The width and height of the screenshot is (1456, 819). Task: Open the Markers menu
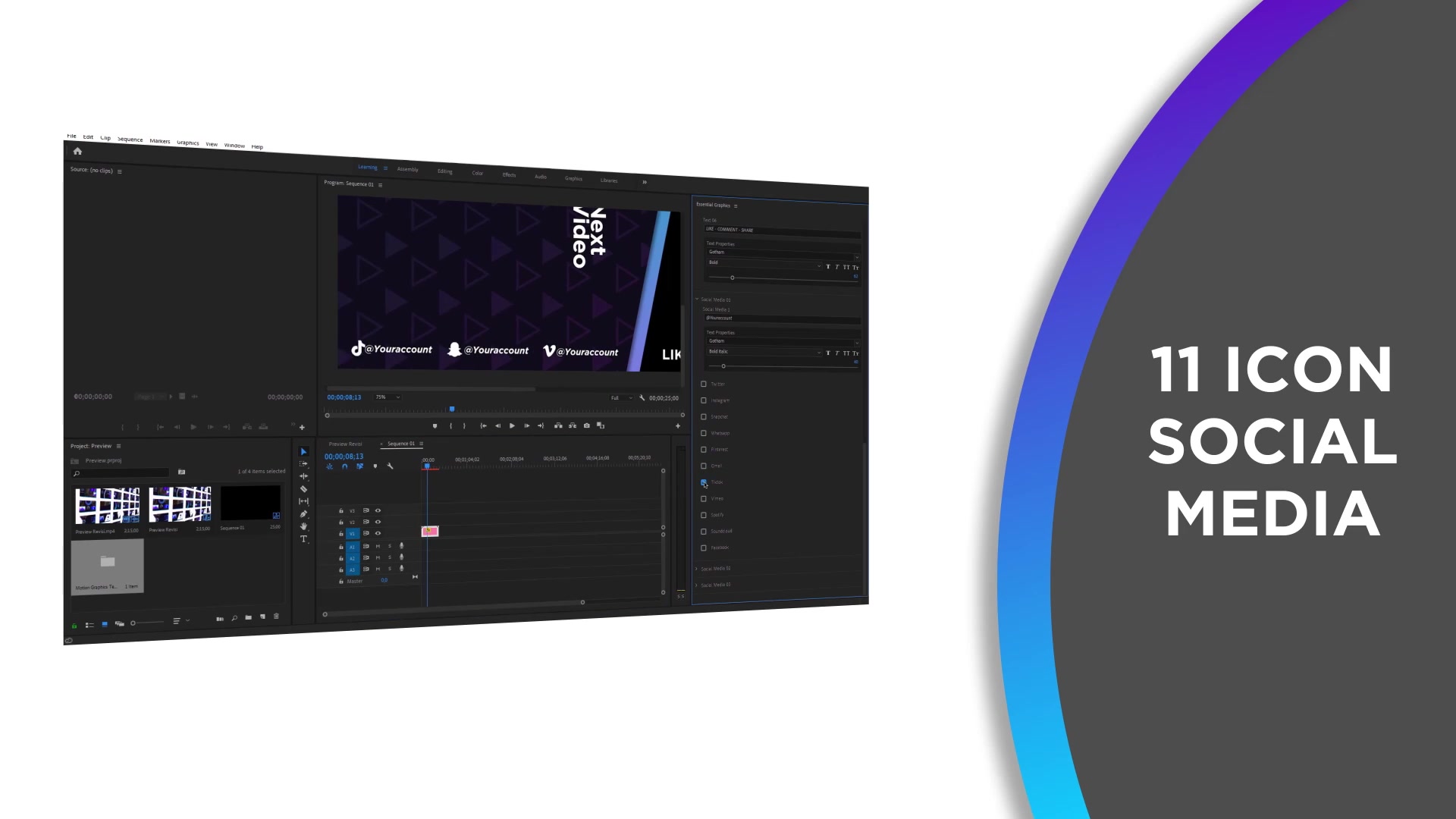tap(160, 141)
